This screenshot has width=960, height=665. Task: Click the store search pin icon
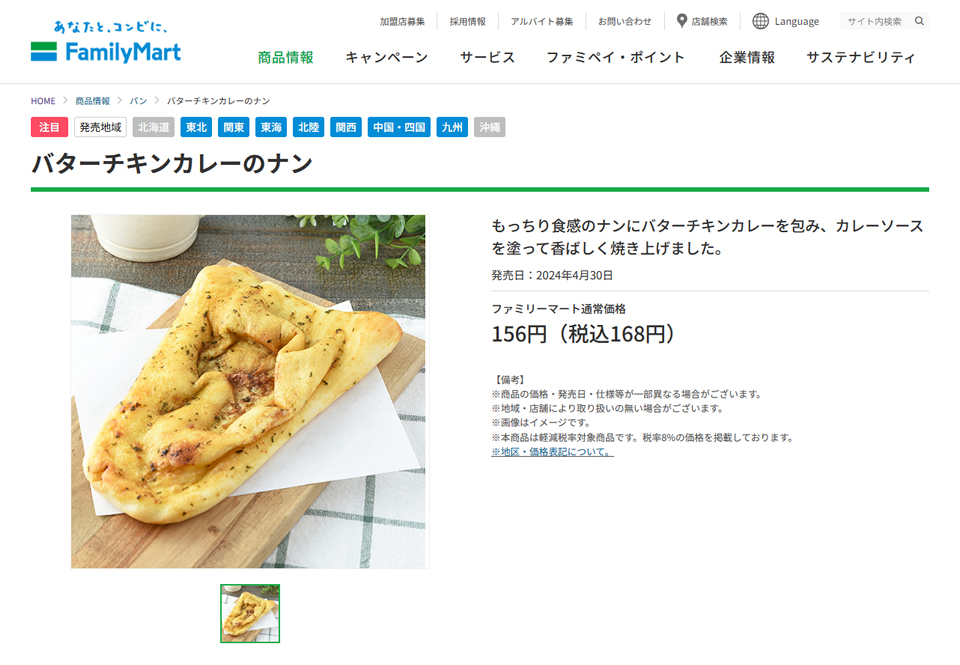pos(681,21)
